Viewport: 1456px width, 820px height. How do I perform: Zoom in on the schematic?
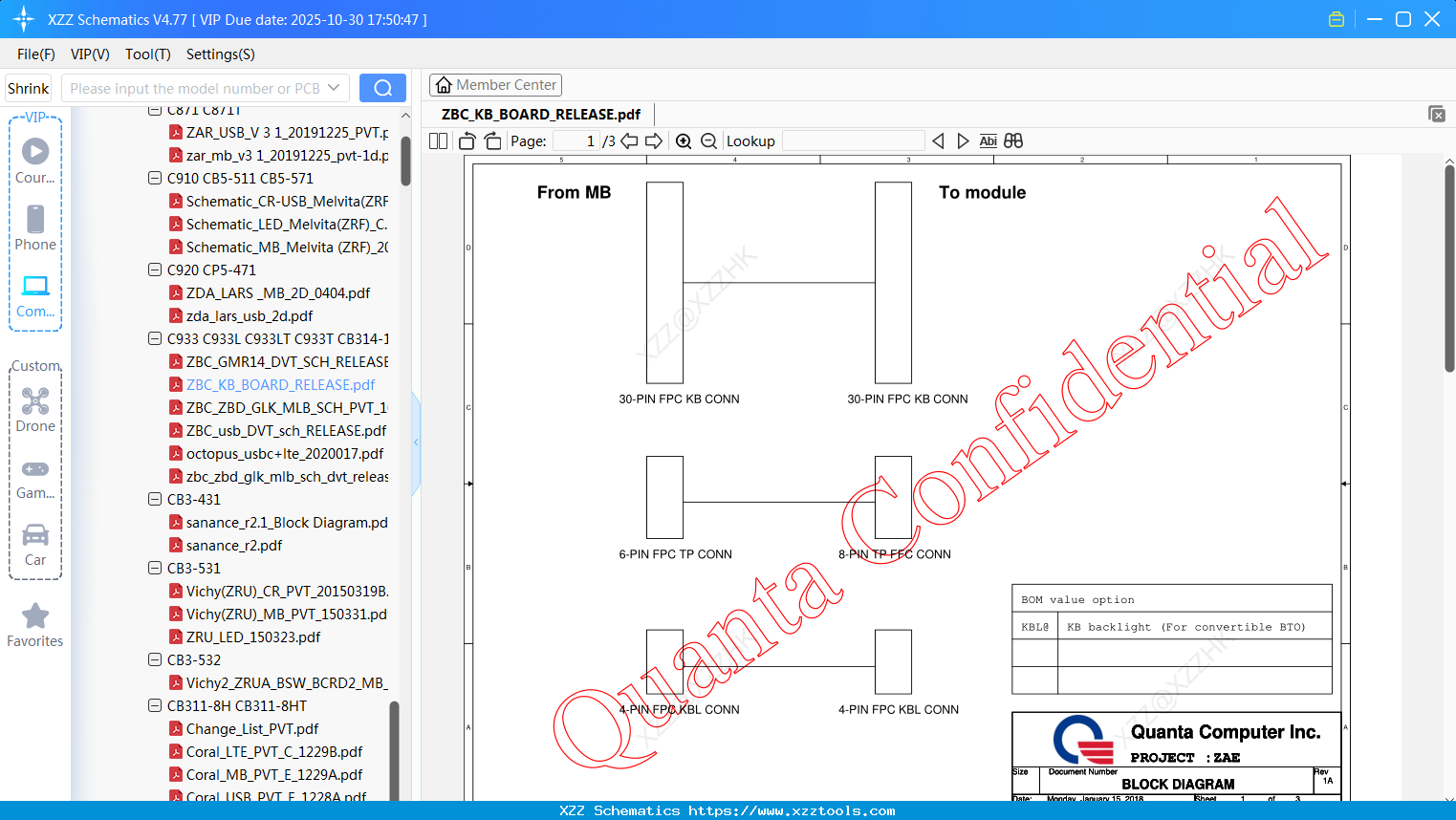click(684, 140)
